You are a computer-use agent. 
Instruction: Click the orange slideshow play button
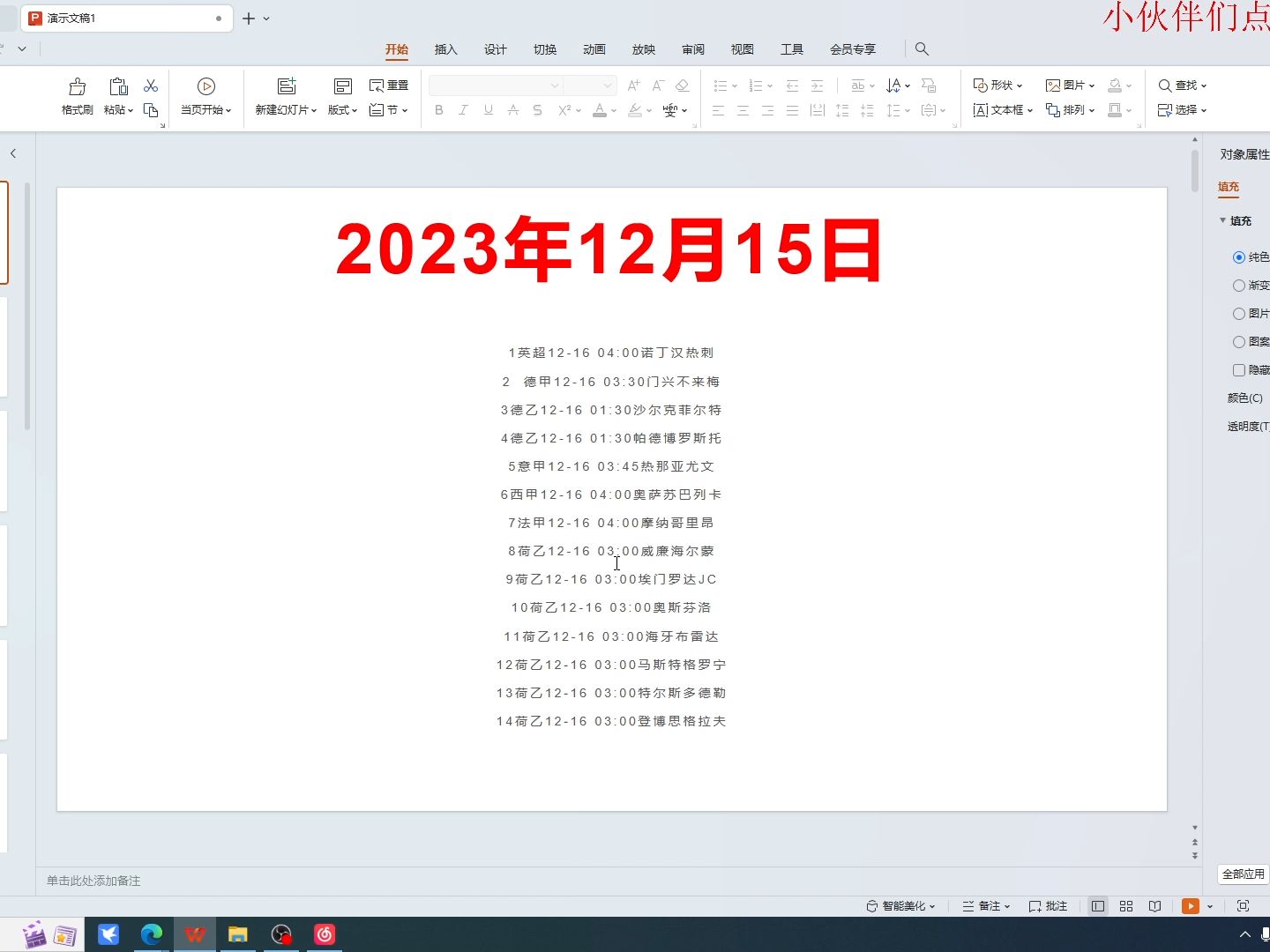(x=1191, y=906)
